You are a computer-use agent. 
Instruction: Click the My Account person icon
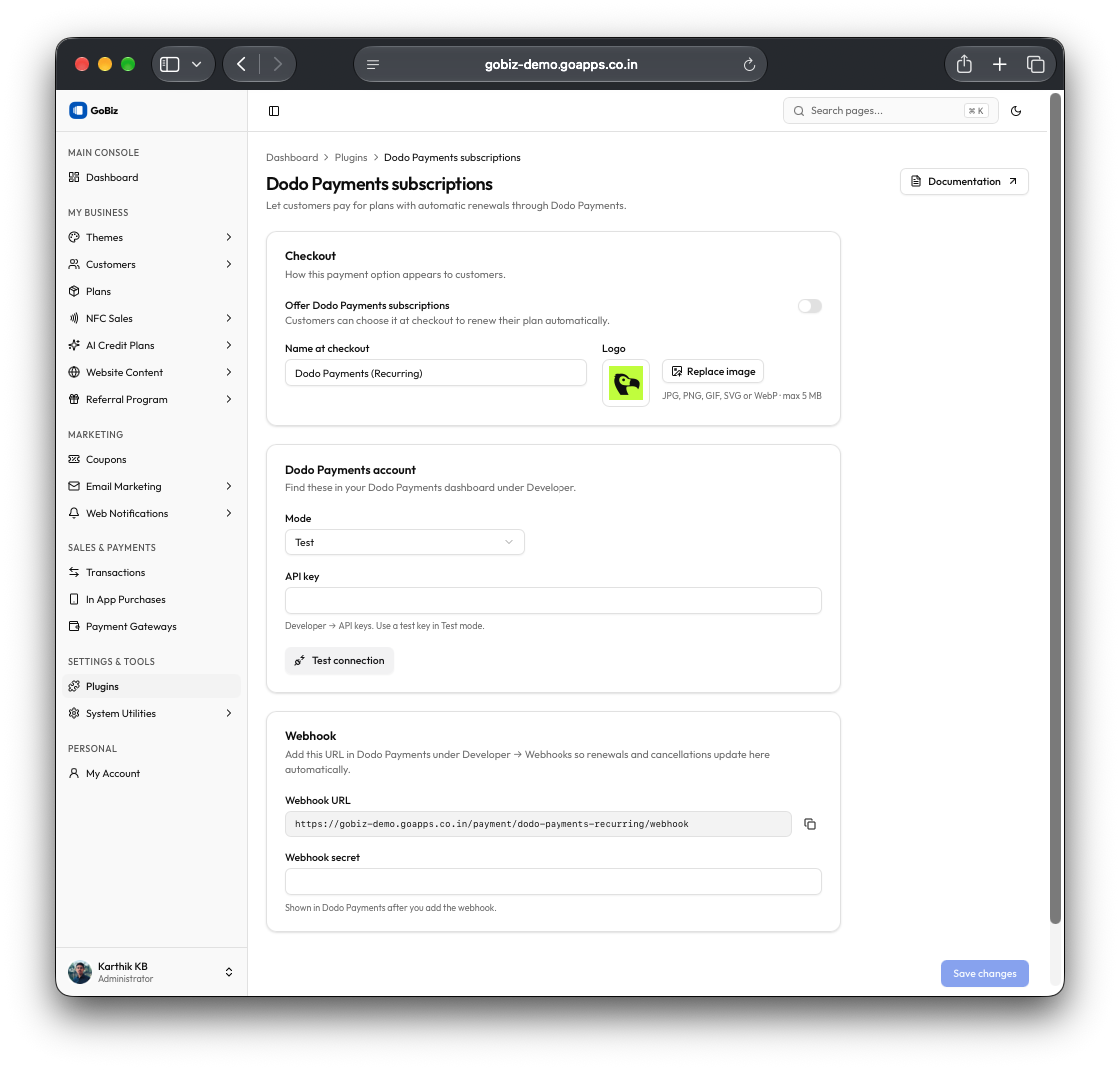coord(74,773)
